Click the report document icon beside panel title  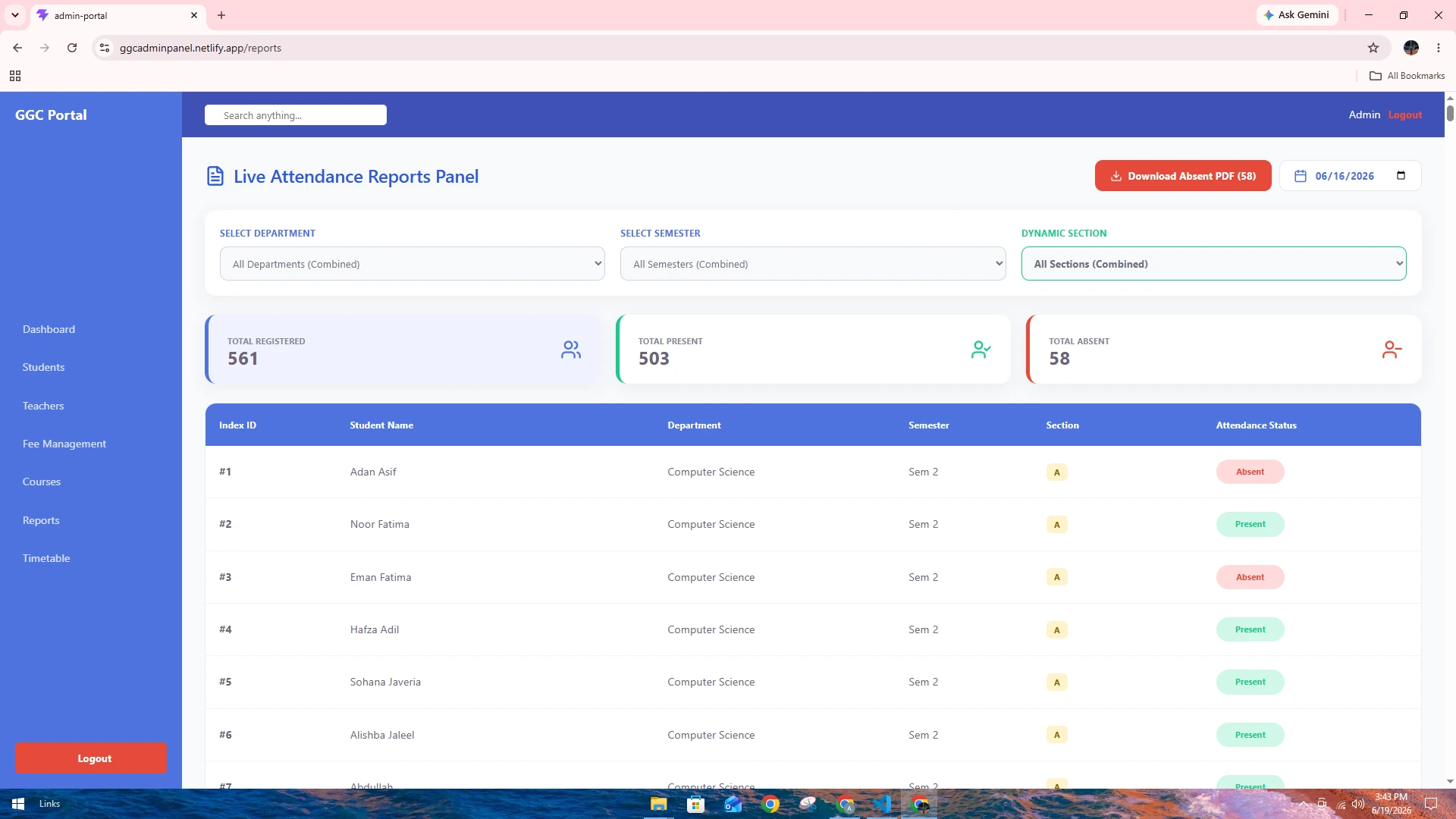point(215,177)
